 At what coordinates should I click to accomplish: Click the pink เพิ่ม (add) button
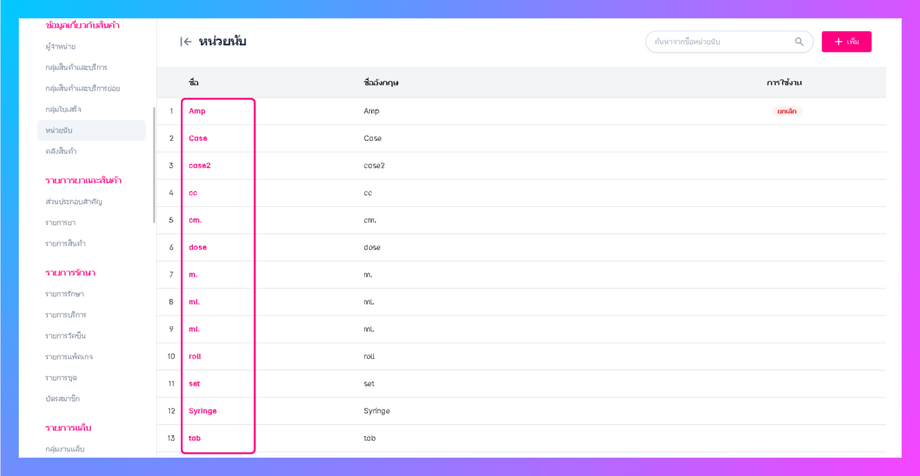[x=846, y=42]
